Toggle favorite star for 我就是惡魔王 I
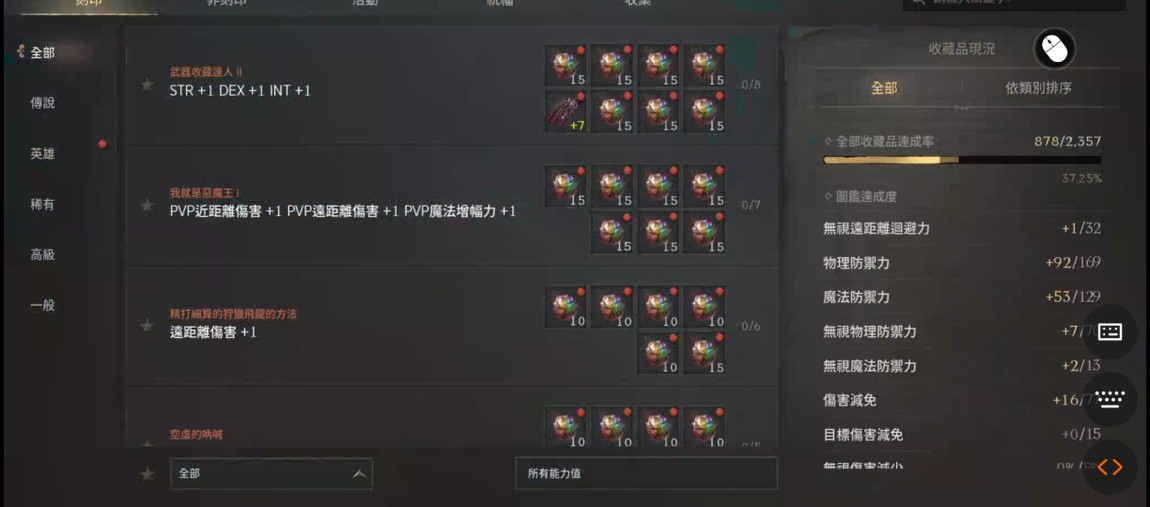This screenshot has width=1150, height=507. (x=147, y=205)
